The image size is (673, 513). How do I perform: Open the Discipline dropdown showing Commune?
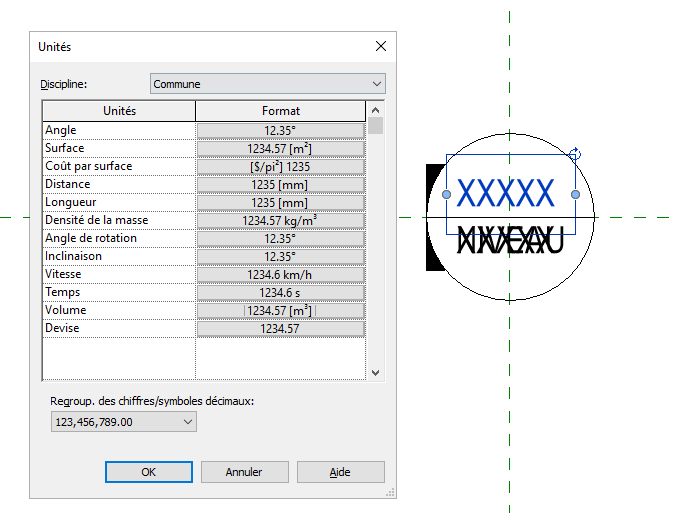click(268, 84)
